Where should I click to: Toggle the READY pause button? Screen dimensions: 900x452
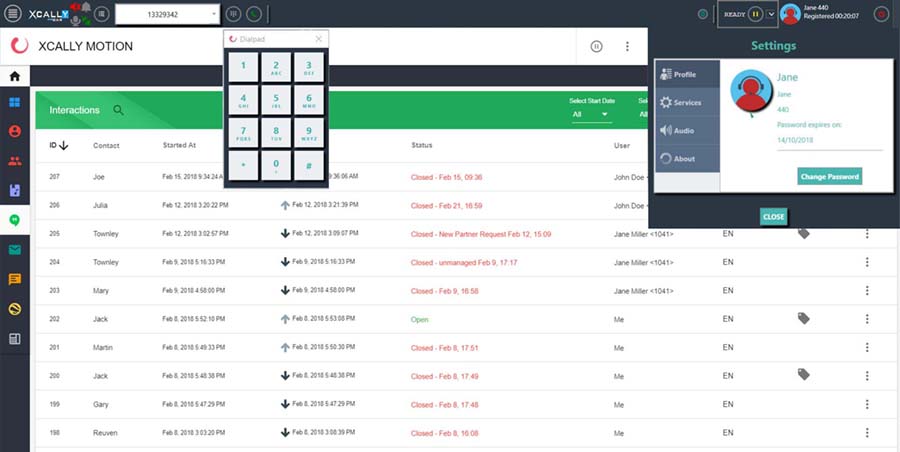tap(755, 14)
